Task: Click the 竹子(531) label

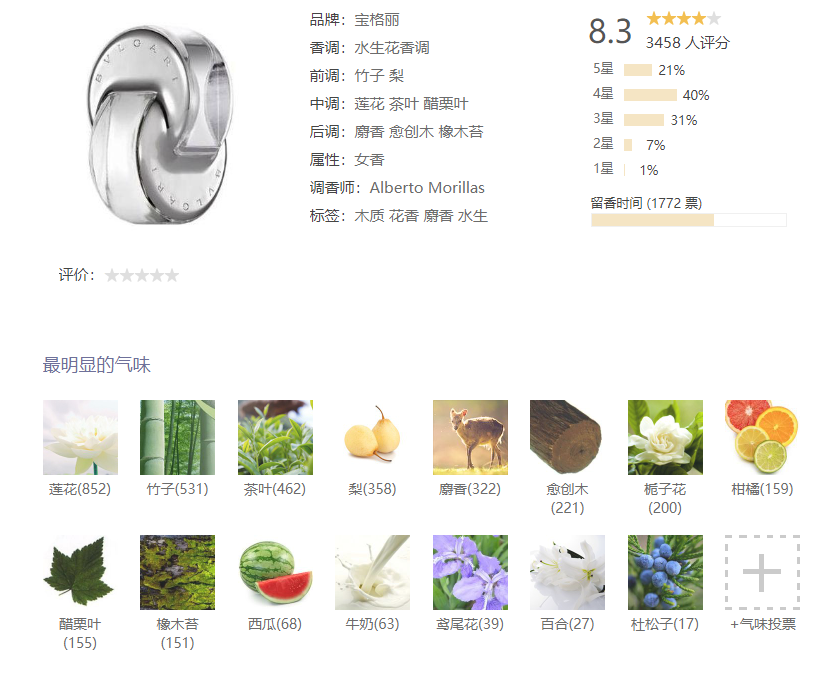Action: coord(177,489)
